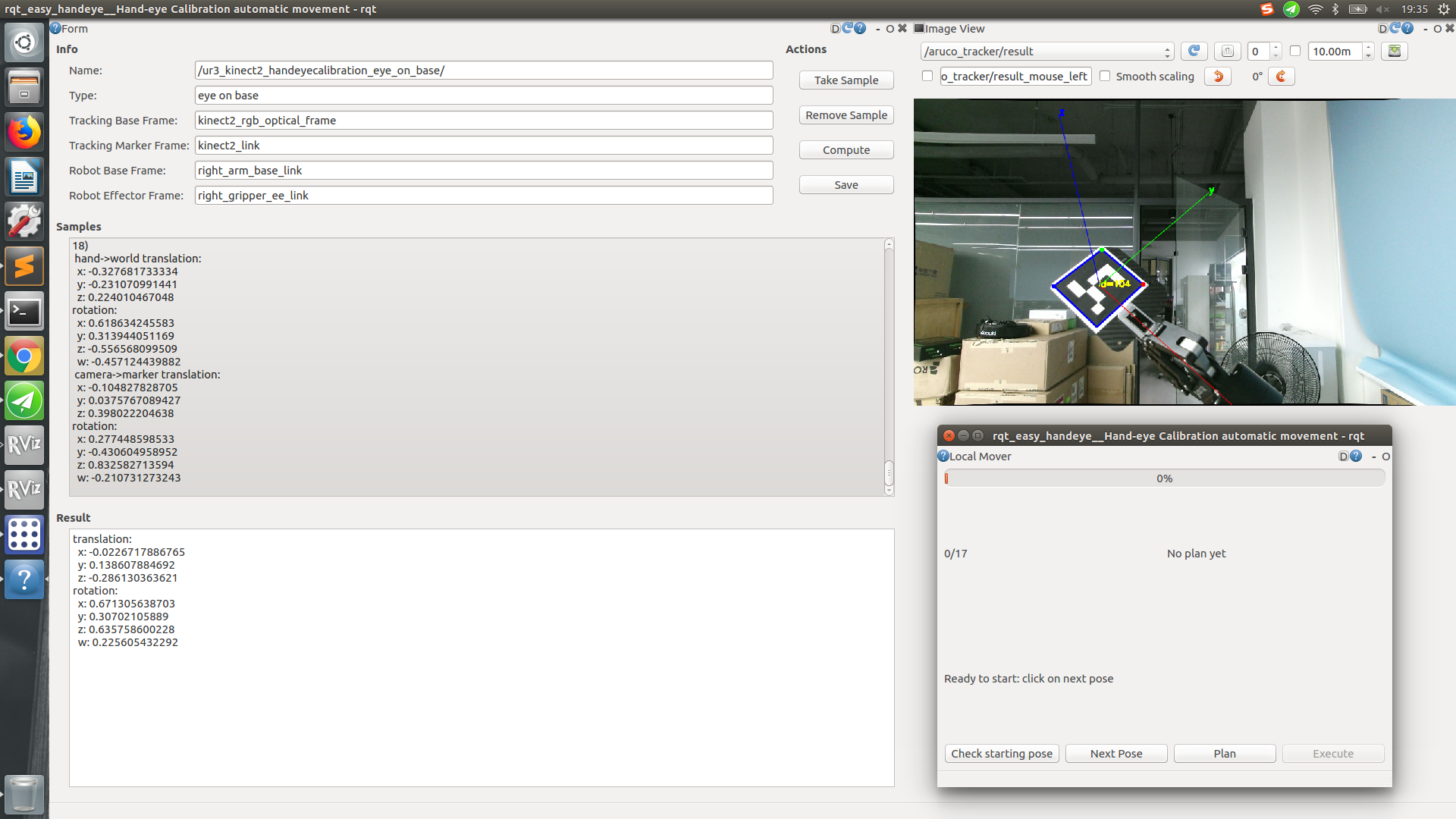
Task: Click Take Sample button
Action: 846,80
